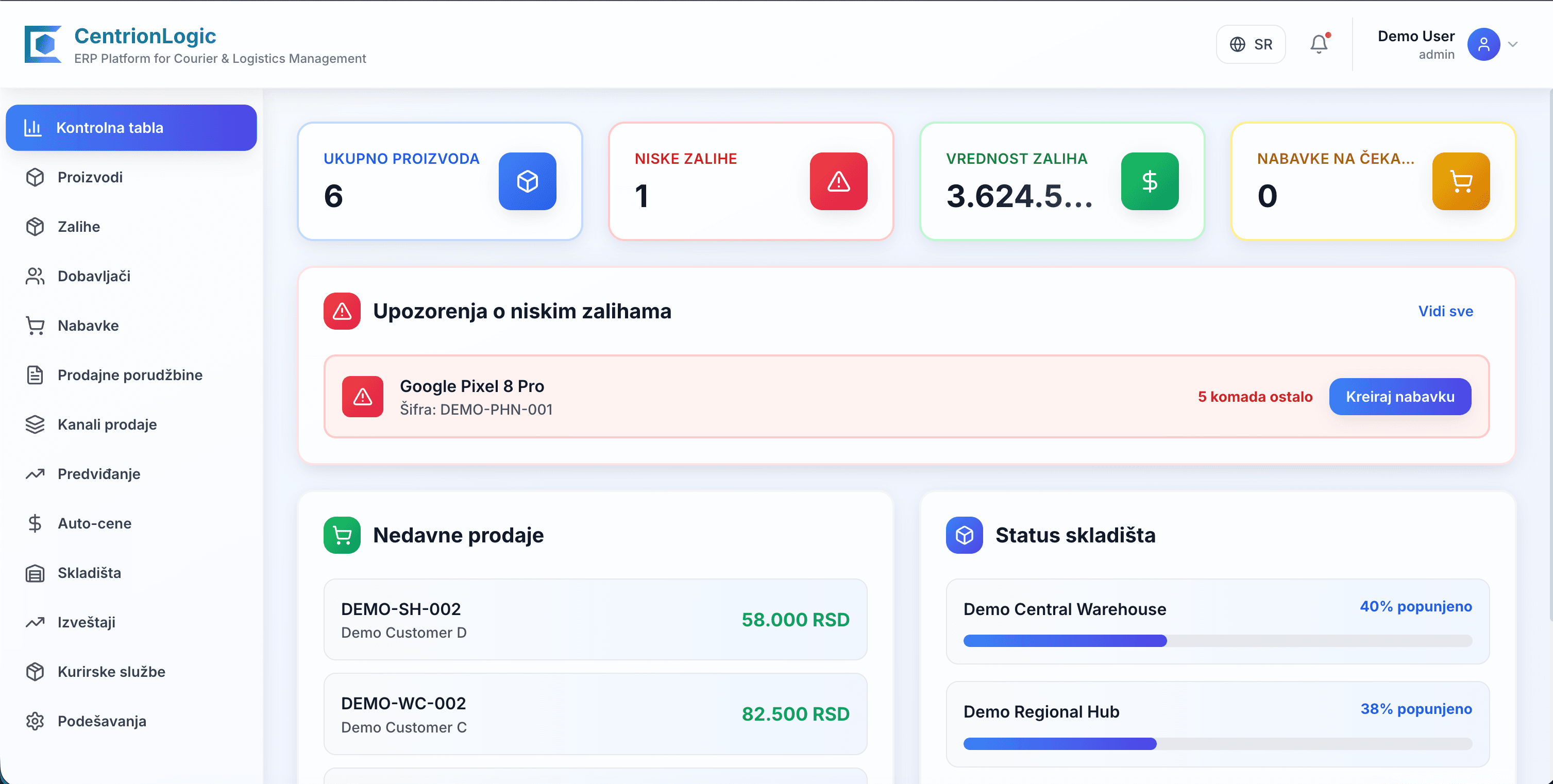Click the notification bell icon
Image resolution: width=1553 pixels, height=784 pixels.
(1319, 43)
